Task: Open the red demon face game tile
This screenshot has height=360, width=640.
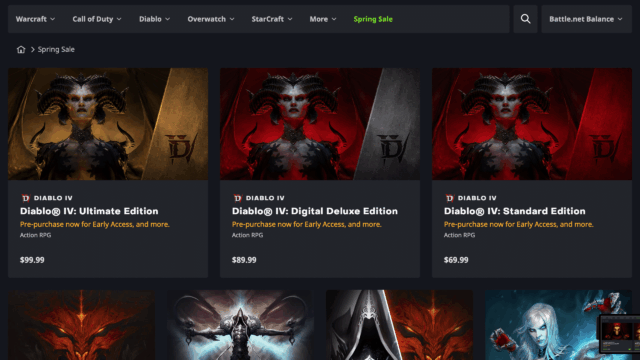Action: [x=81, y=325]
